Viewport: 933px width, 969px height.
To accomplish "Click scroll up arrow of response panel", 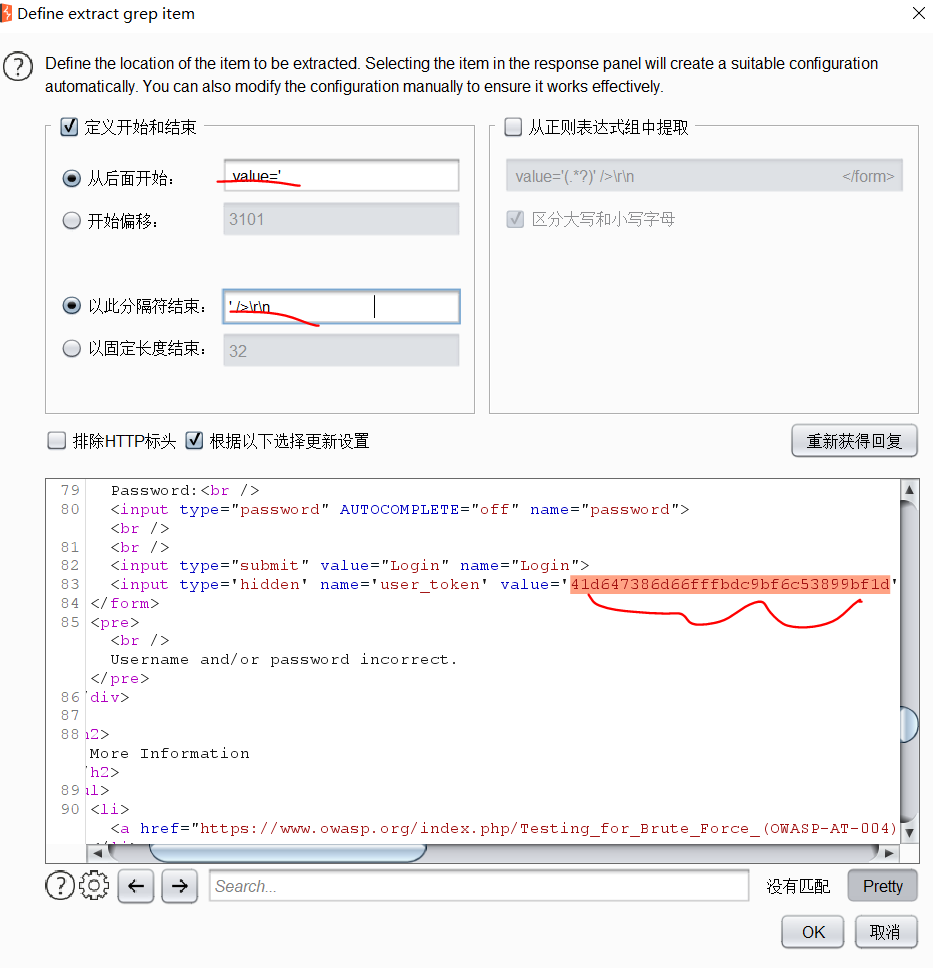I will coord(909,489).
